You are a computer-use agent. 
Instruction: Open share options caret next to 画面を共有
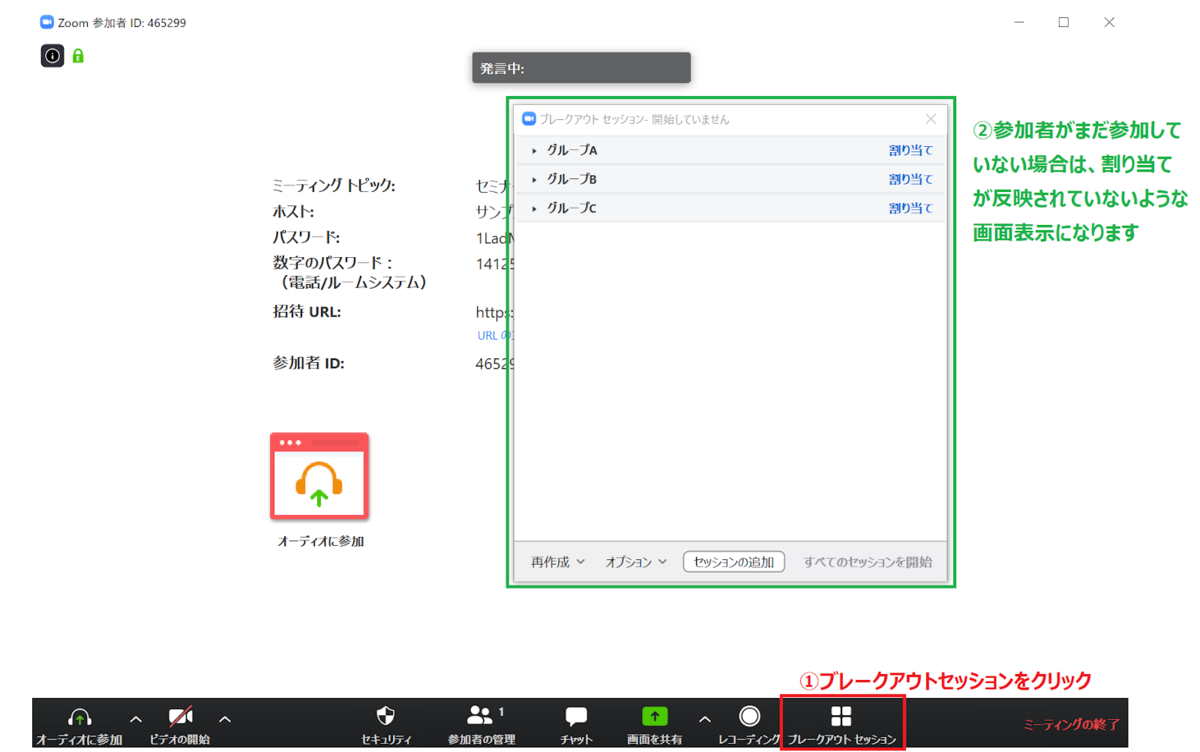(x=705, y=719)
